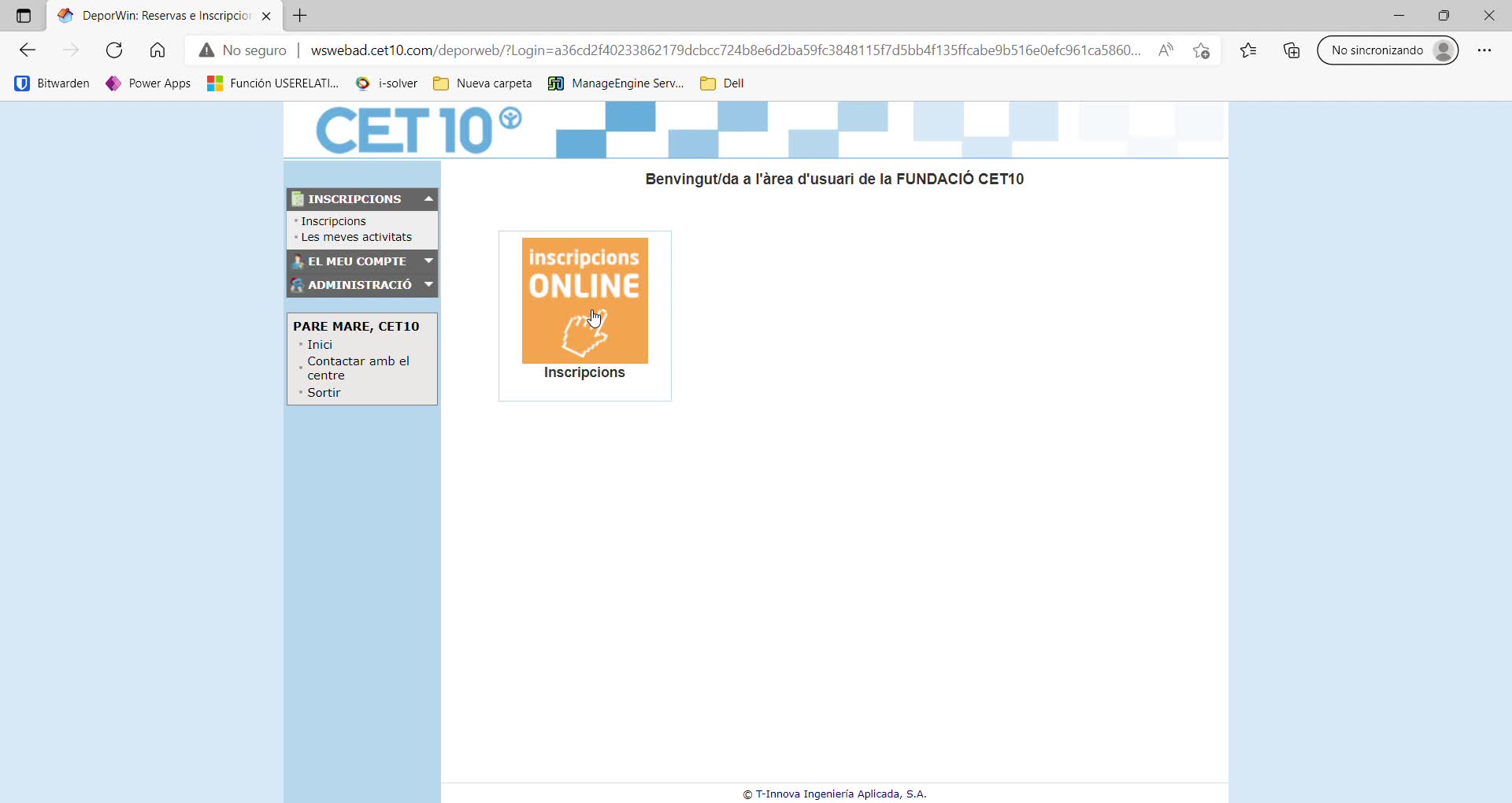This screenshot has height=803, width=1512.
Task: Click the read aloud icon
Action: [x=1165, y=50]
